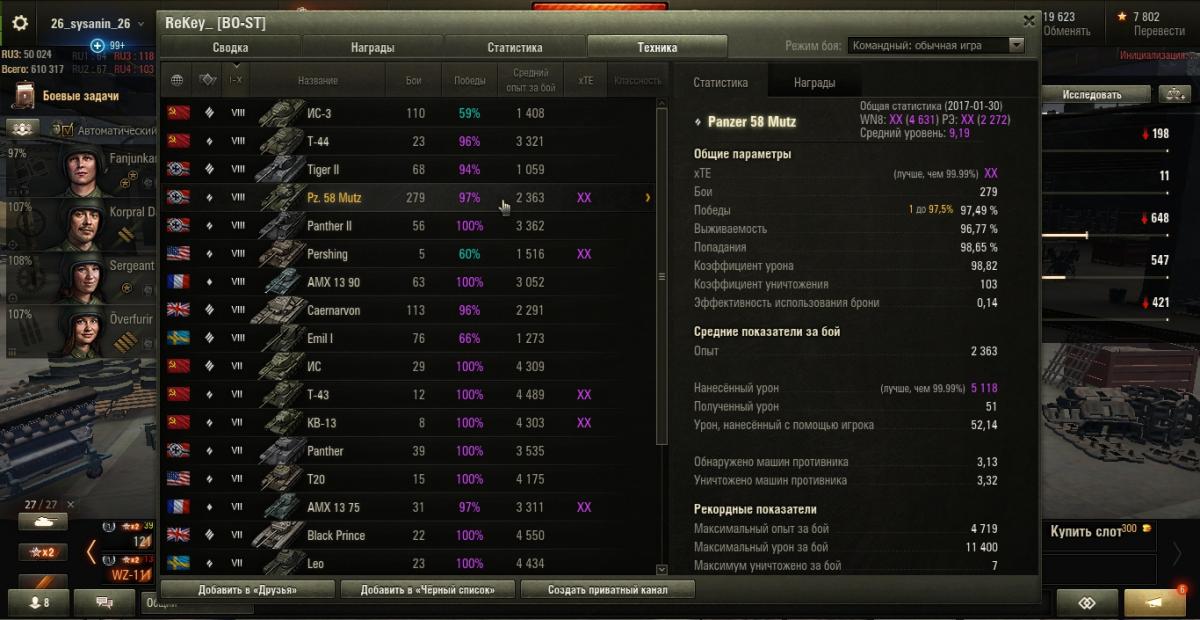Viewport: 1200px width, 620px height.
Task: Open the Награды tab in vehicle panel
Action: (815, 83)
